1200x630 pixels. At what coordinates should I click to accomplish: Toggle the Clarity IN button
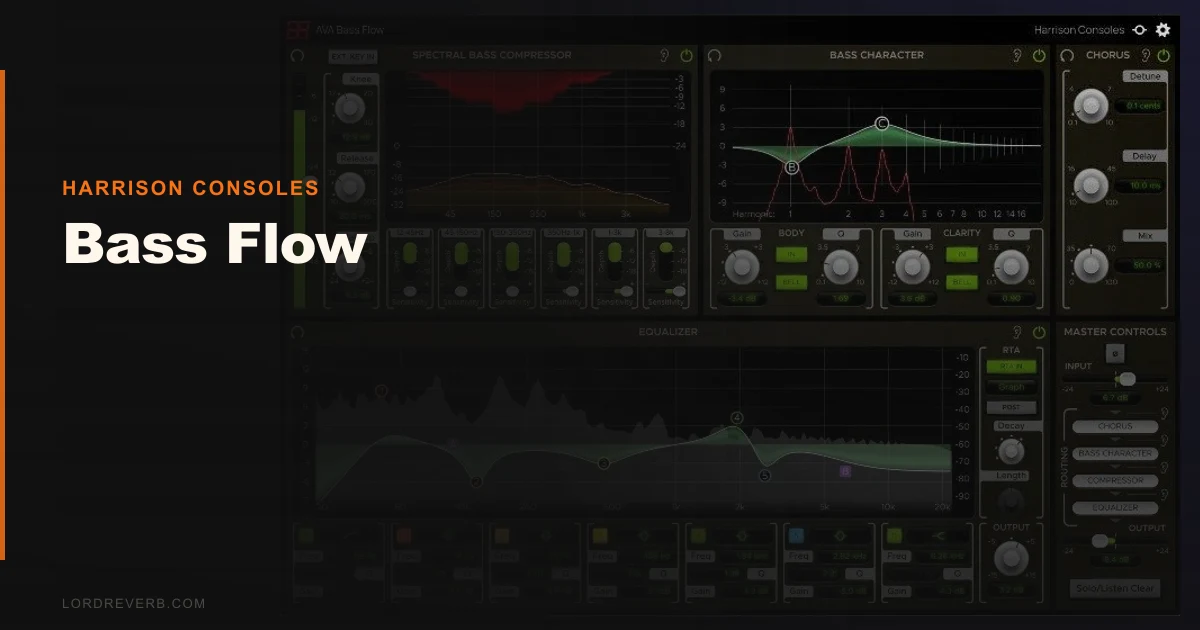(962, 255)
